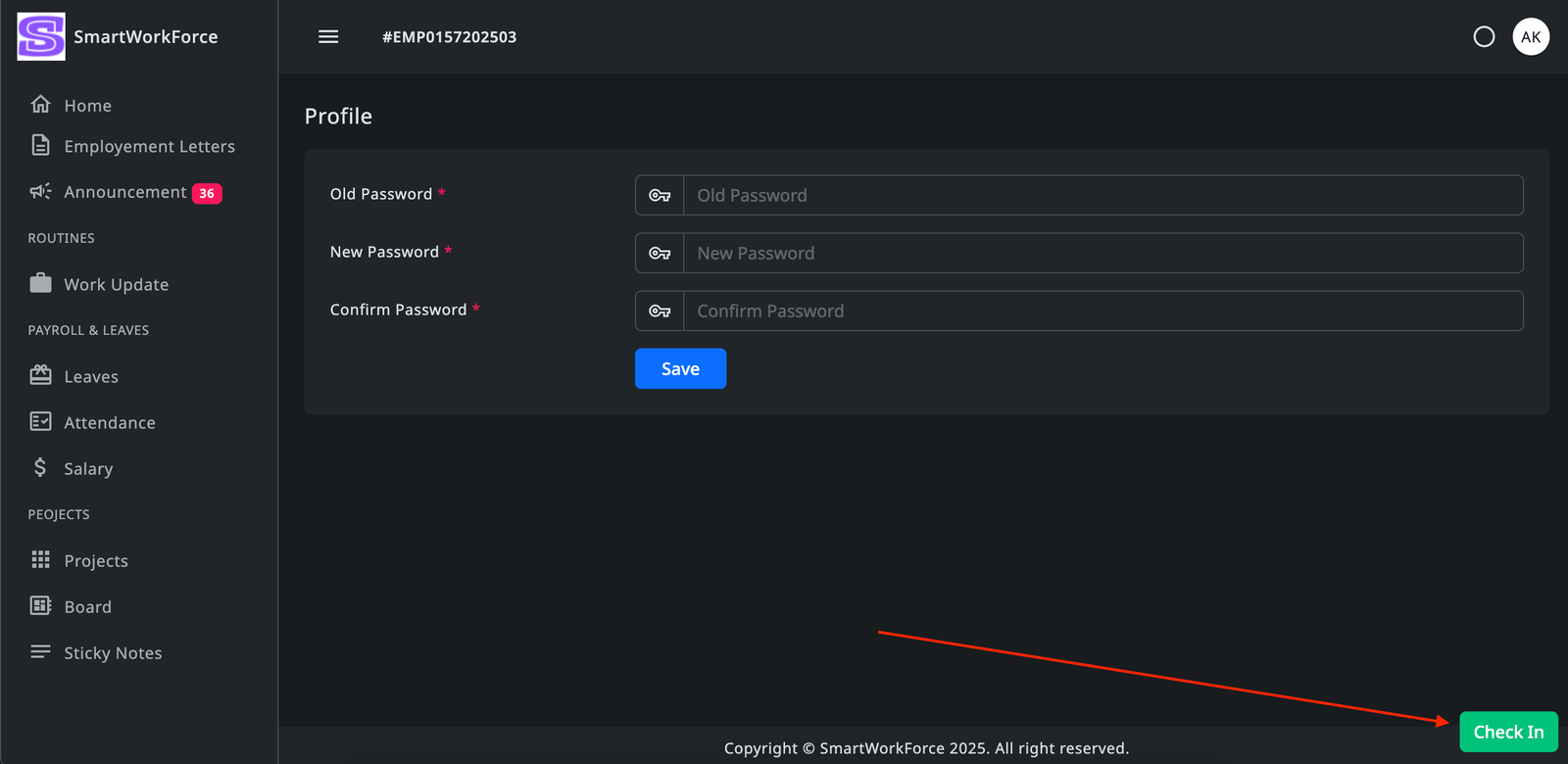Focus the New Password field
1568x764 pixels.
(x=1102, y=253)
